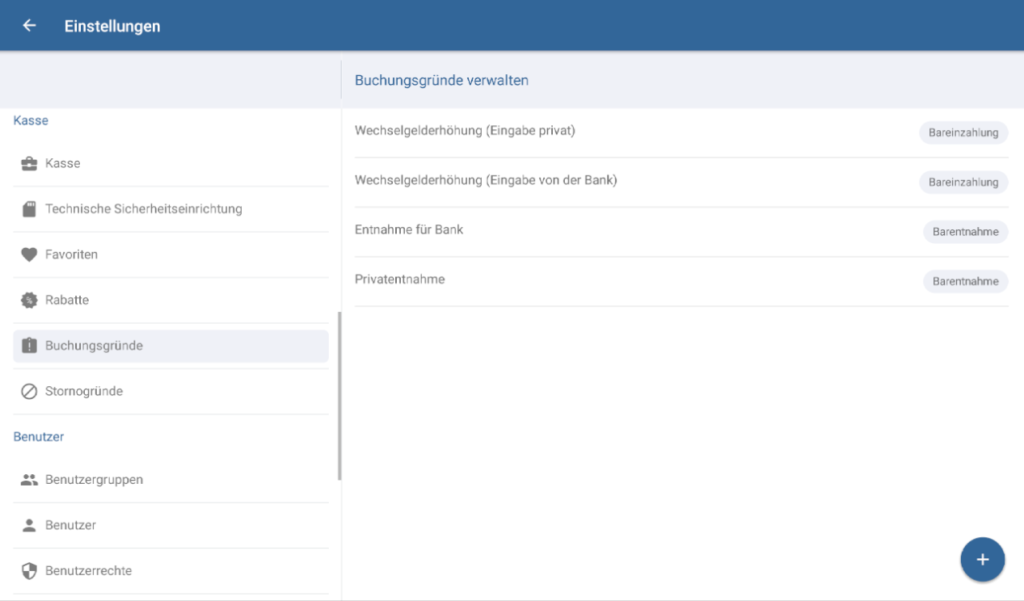Click the Stornogründe prohibited-circle icon
Viewport: 1024px width, 601px height.
point(29,391)
